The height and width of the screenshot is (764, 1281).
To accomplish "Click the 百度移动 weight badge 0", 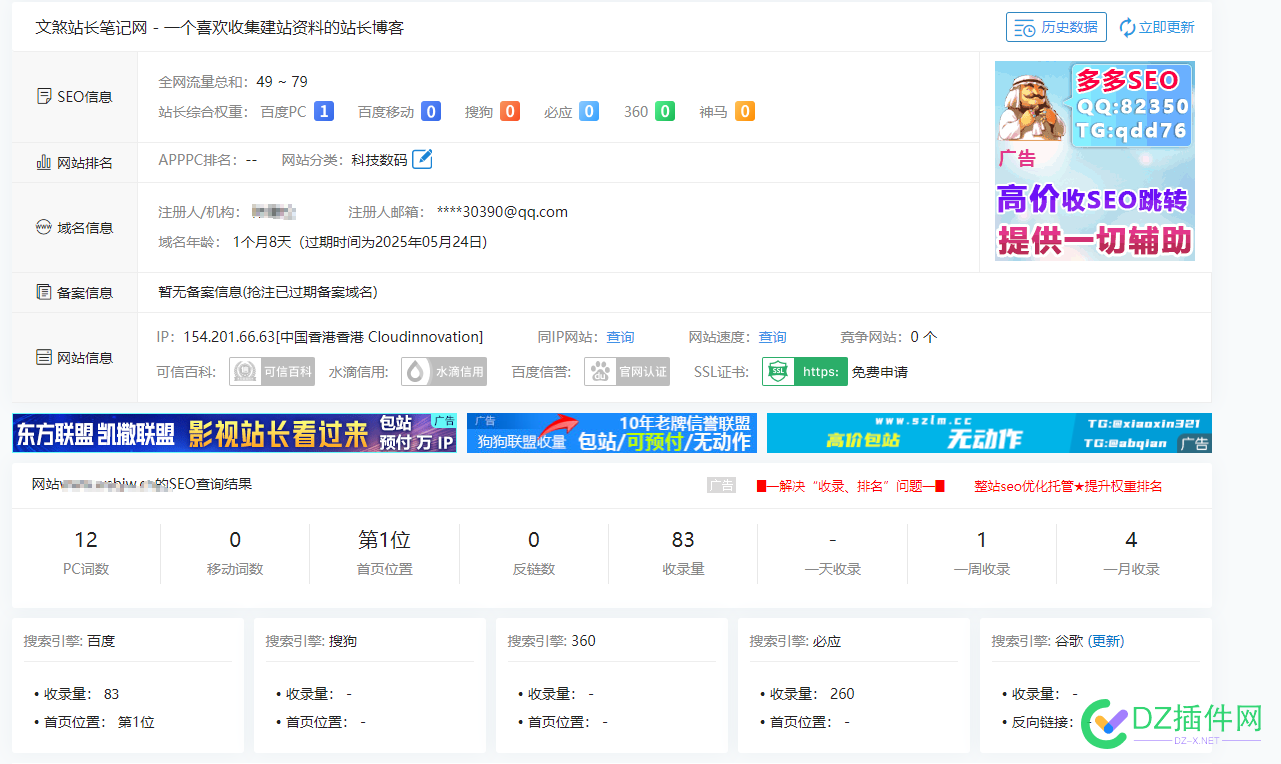I will (x=431, y=111).
